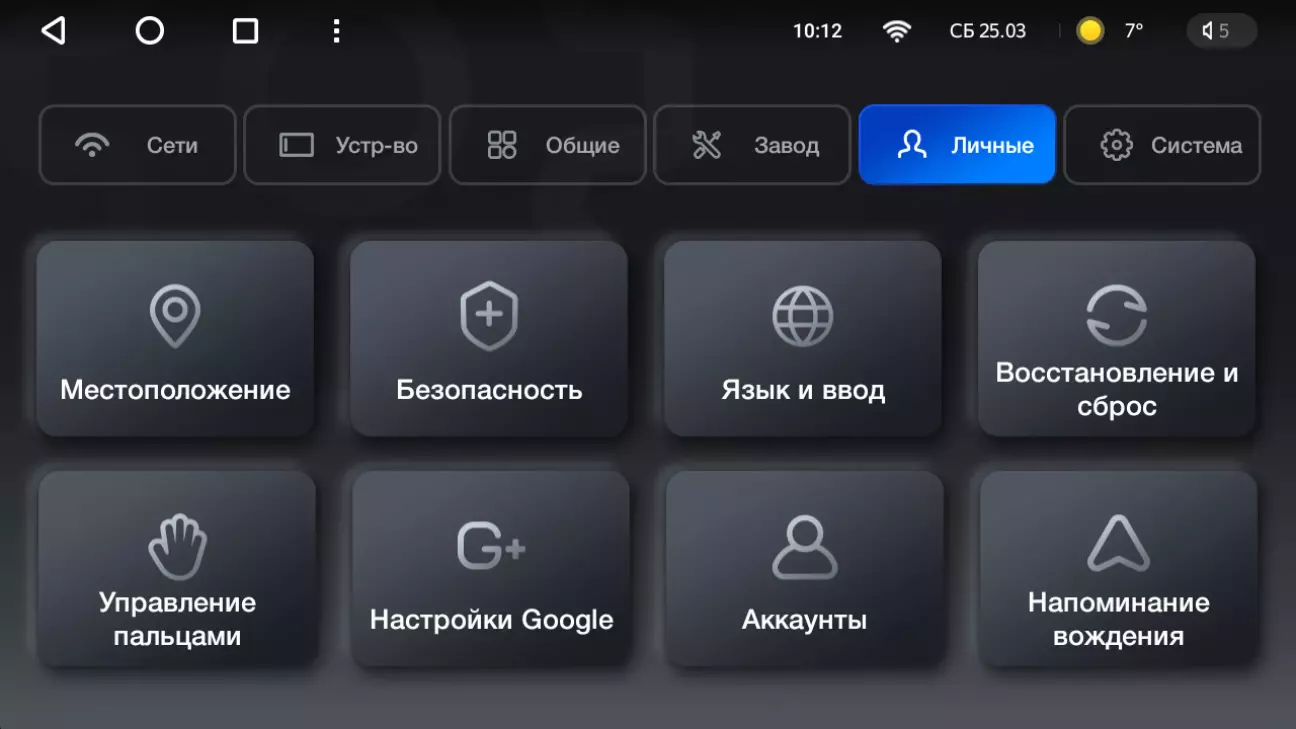The height and width of the screenshot is (729, 1296).
Task: Select the Личные tab
Action: 957,145
